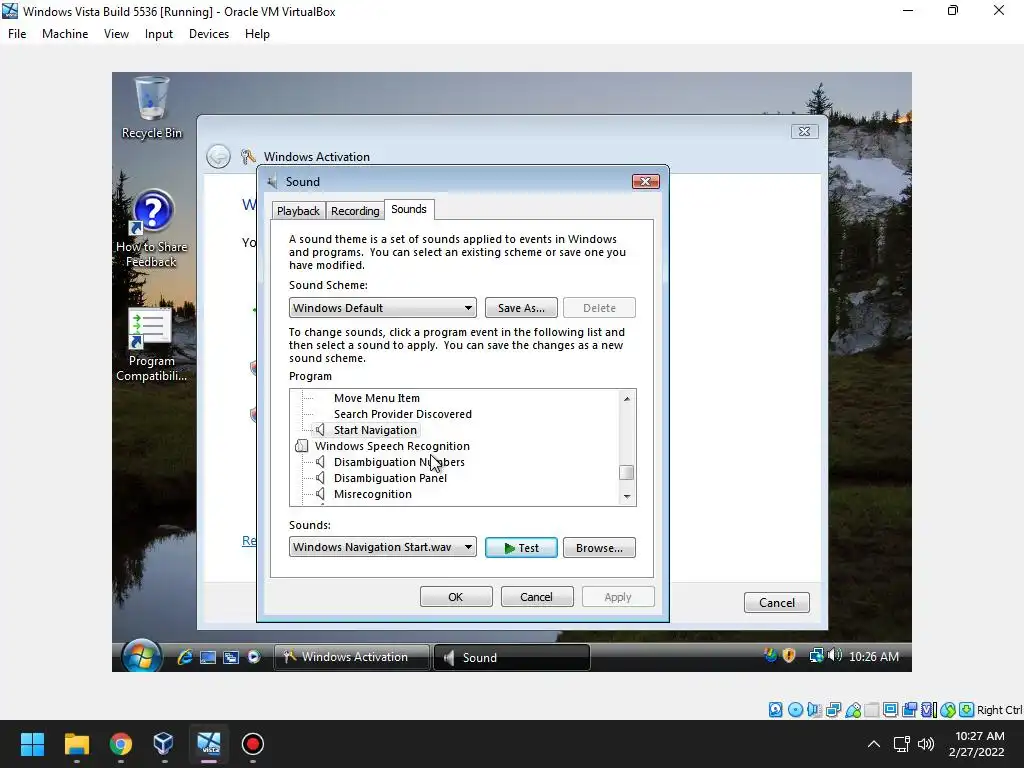
Task: Click VirtualBox CPU status indicator
Action: 928,710
